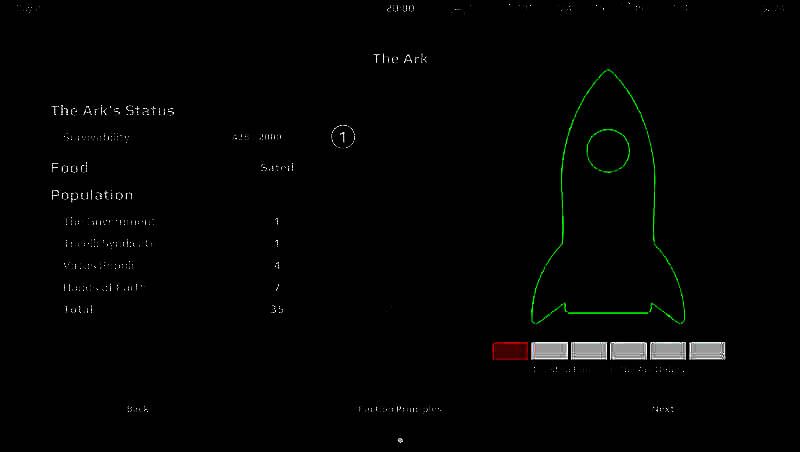Click the population row showing value 7
The image size is (800, 452).
tap(103, 288)
